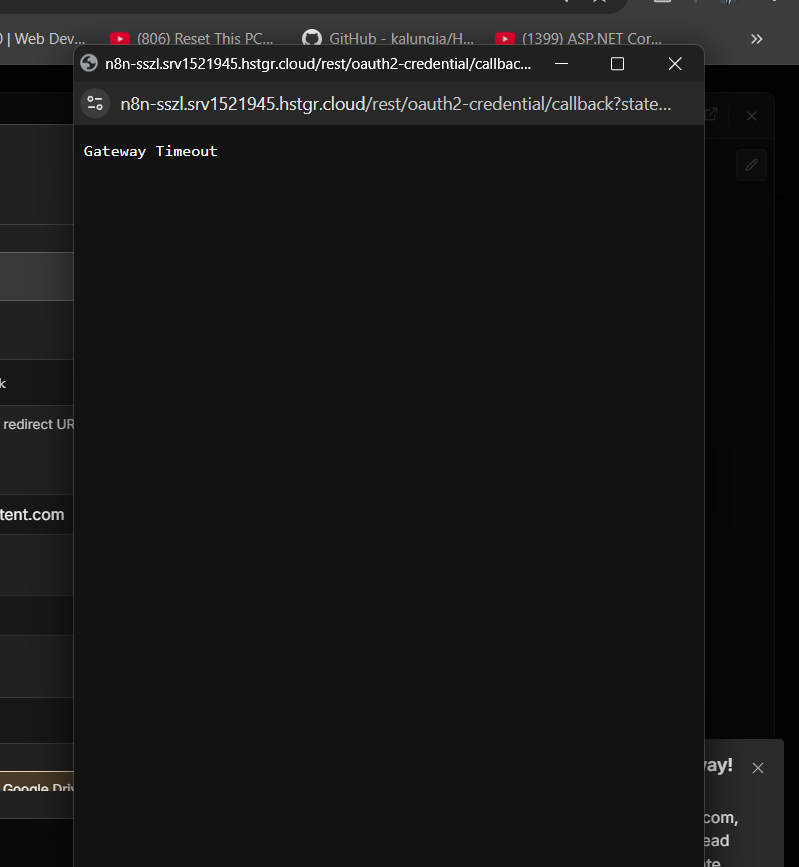
Task: Click the globe favicon in popup title bar
Action: [x=89, y=64]
